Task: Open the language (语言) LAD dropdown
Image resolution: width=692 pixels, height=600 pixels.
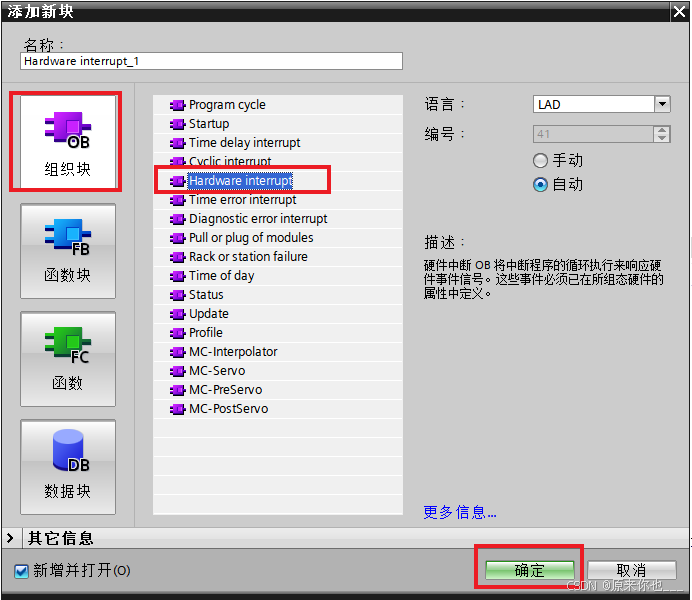Action: pos(662,105)
